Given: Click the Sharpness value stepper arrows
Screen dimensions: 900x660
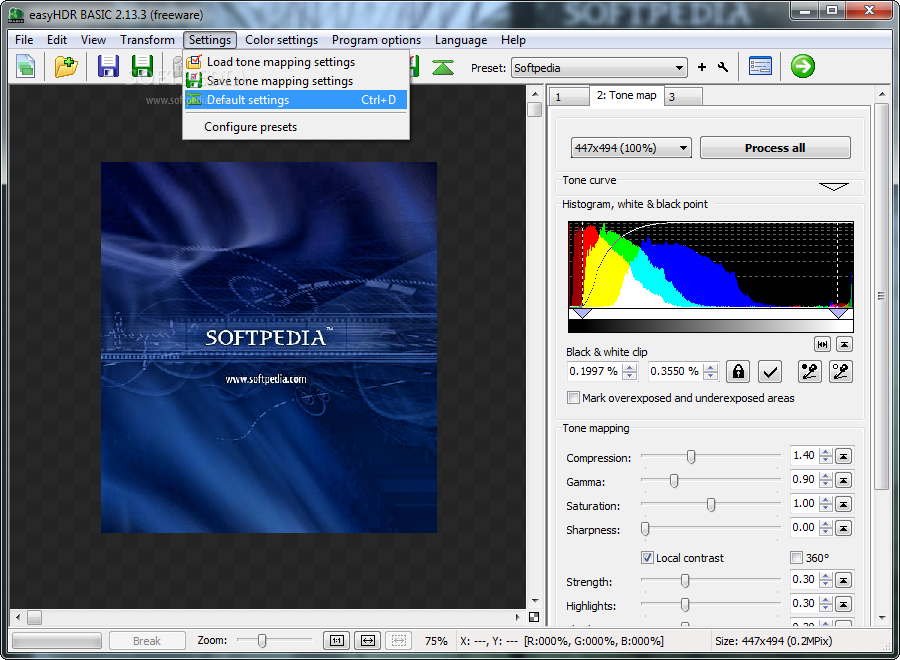Looking at the screenshot, I should click(825, 529).
